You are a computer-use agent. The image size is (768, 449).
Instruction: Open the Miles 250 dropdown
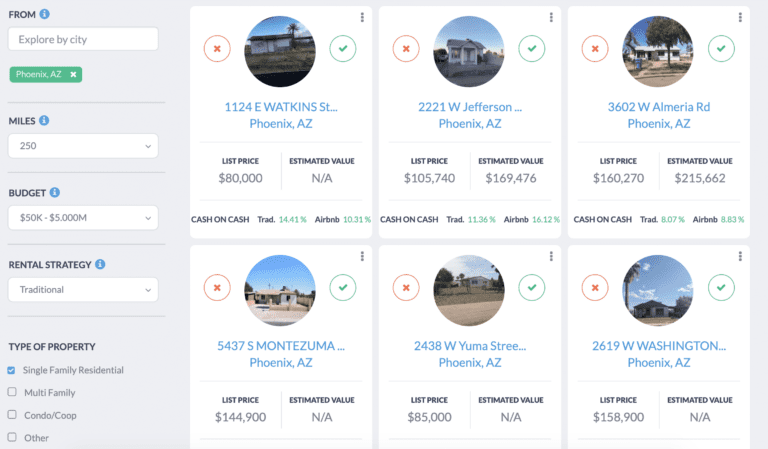tap(83, 146)
